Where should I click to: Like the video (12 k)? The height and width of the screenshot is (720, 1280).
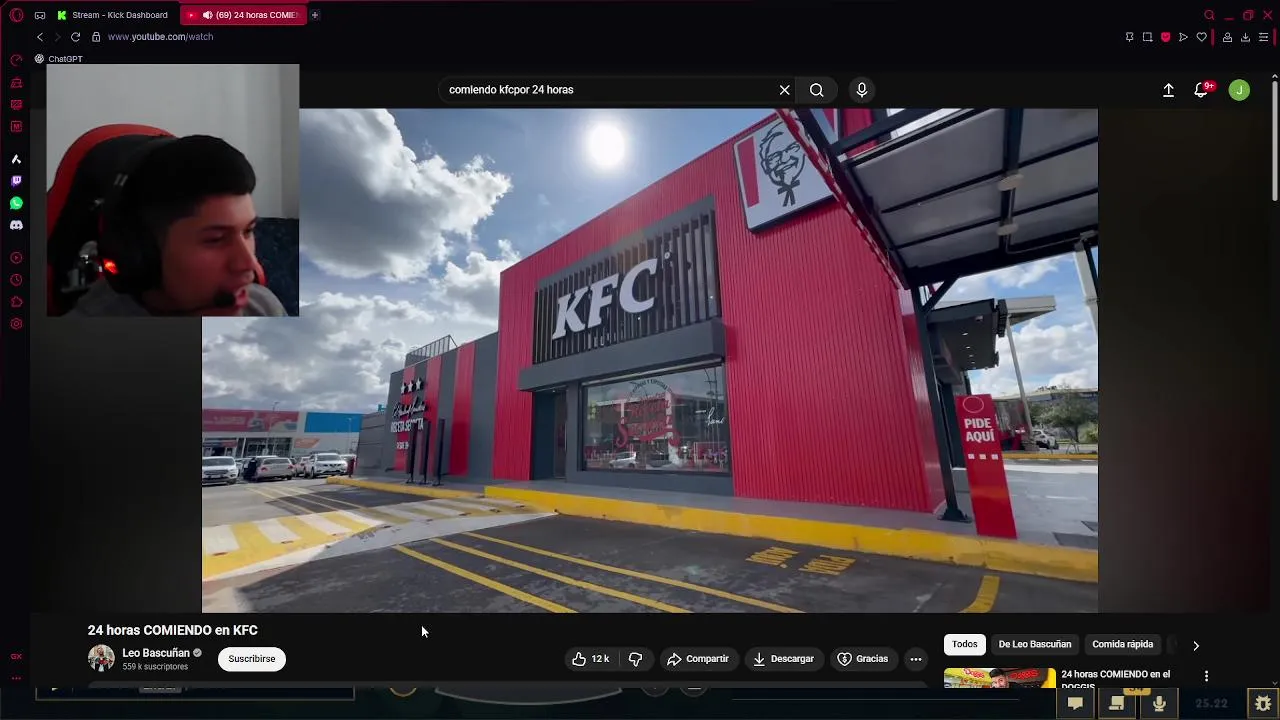(x=590, y=659)
